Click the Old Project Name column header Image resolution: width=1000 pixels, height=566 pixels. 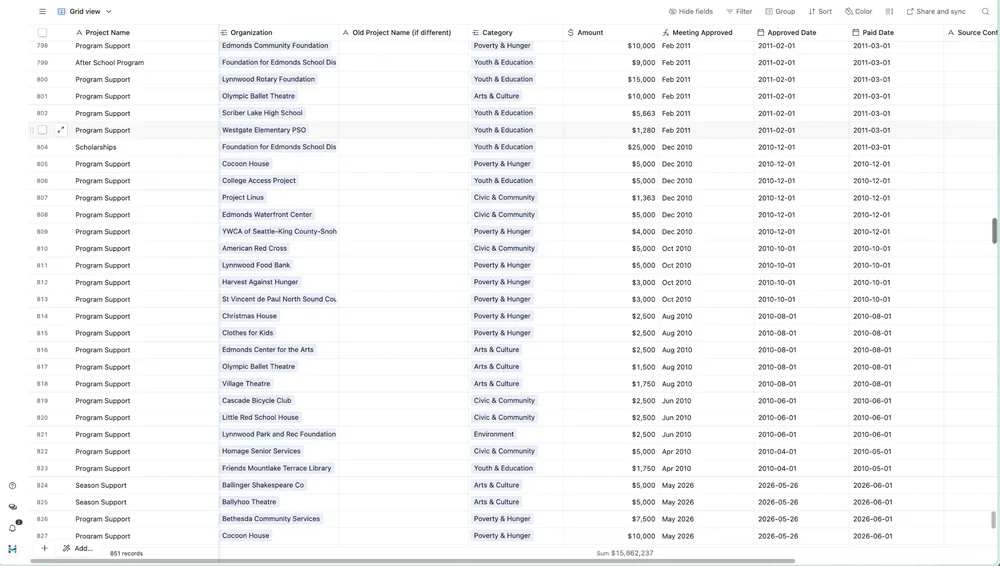tap(403, 33)
